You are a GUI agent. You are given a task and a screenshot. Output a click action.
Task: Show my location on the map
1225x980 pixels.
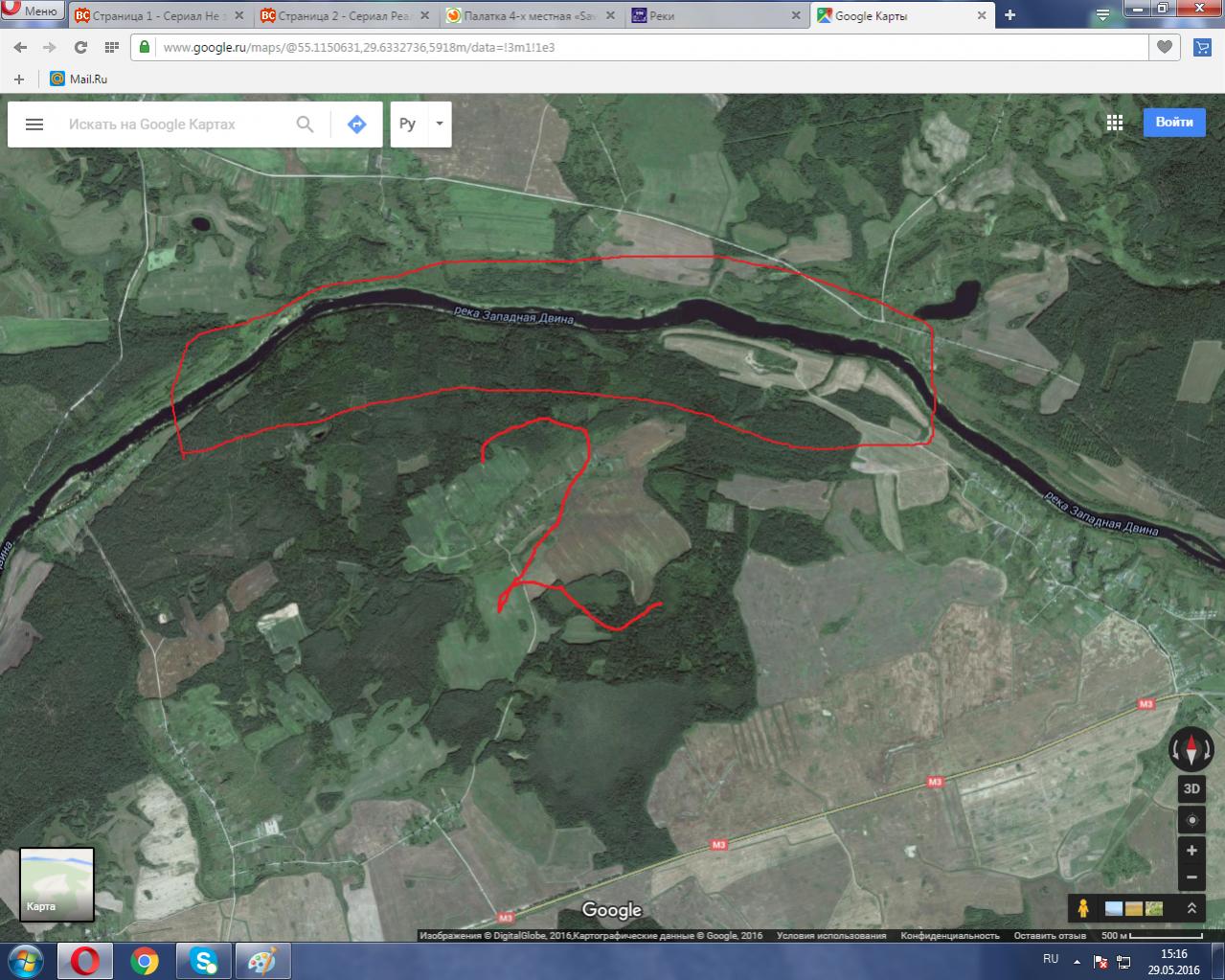1191,820
